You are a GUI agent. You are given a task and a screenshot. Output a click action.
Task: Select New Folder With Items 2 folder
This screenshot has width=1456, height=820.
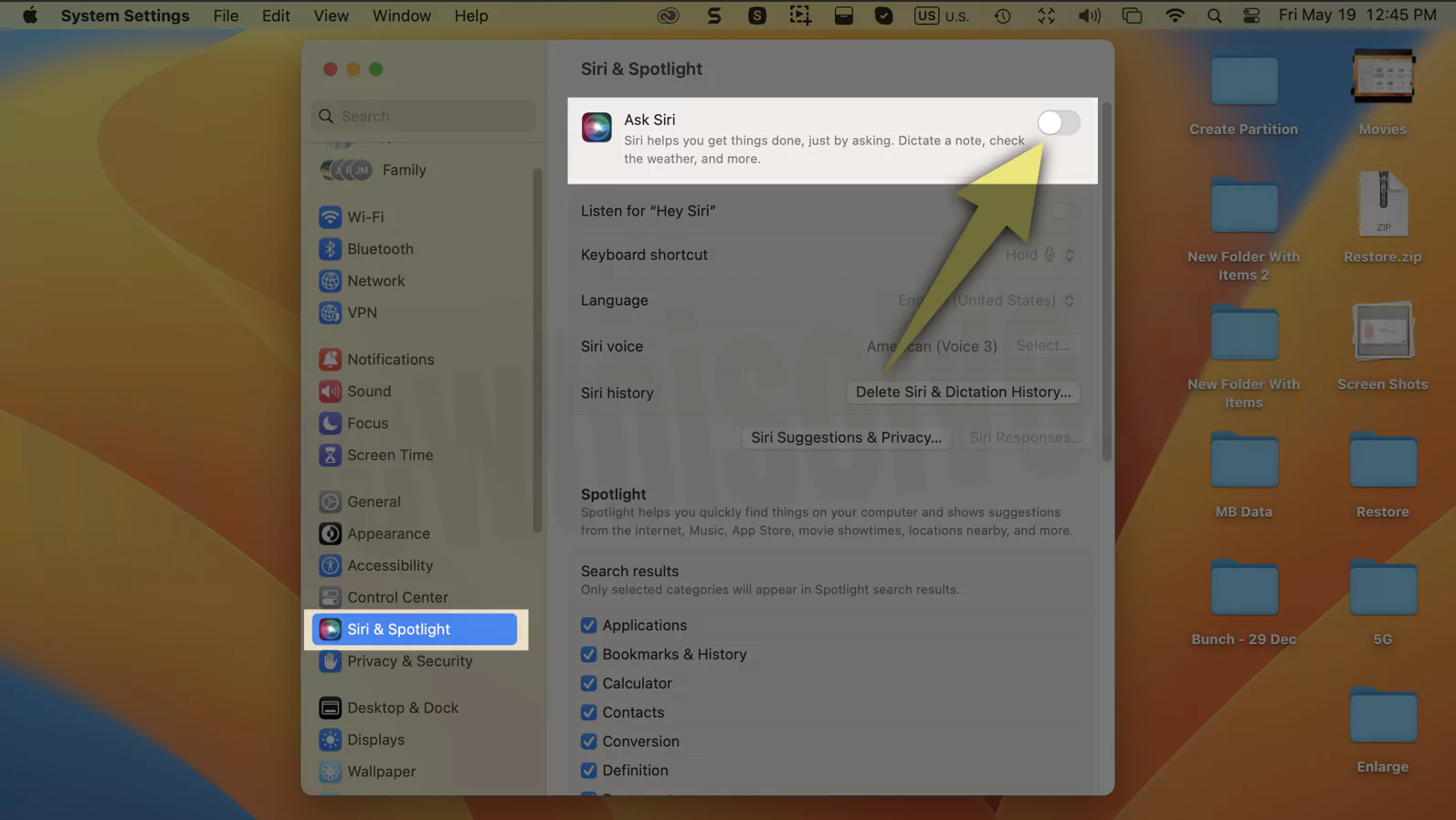pyautogui.click(x=1244, y=229)
